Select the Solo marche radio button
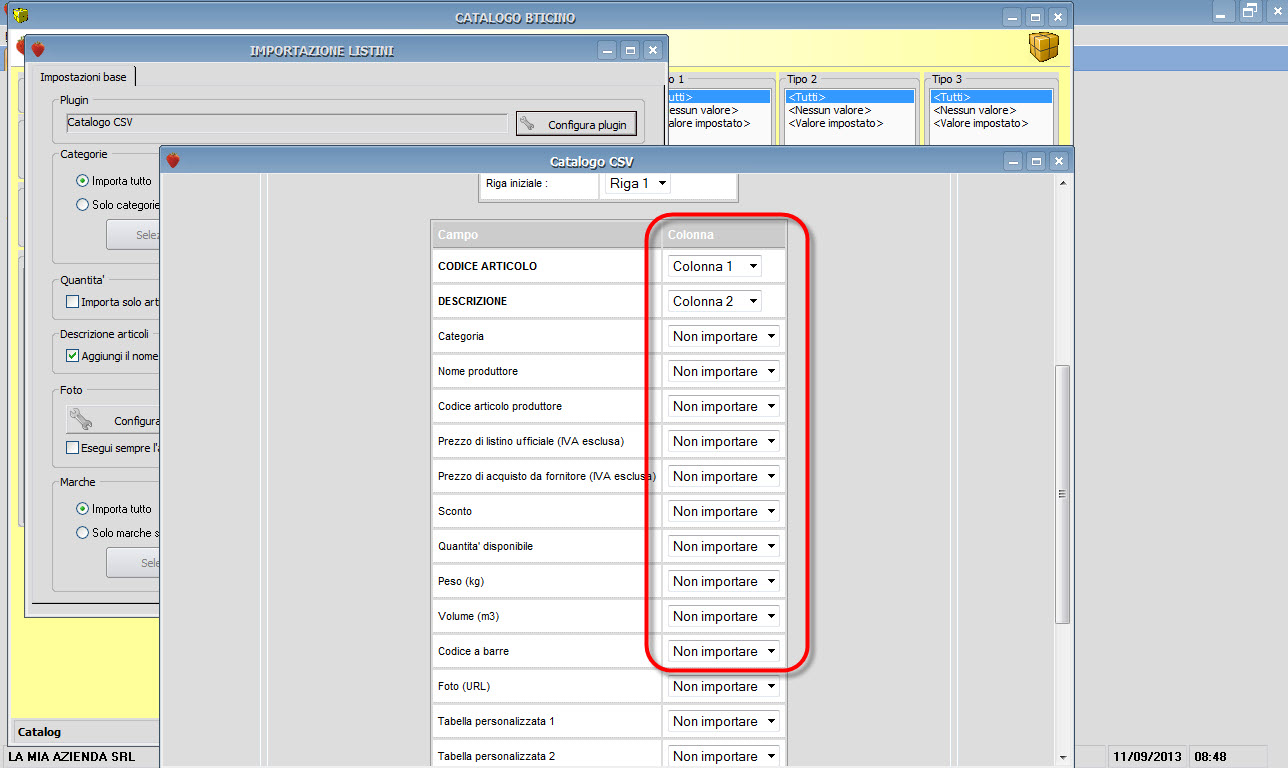 click(x=83, y=532)
